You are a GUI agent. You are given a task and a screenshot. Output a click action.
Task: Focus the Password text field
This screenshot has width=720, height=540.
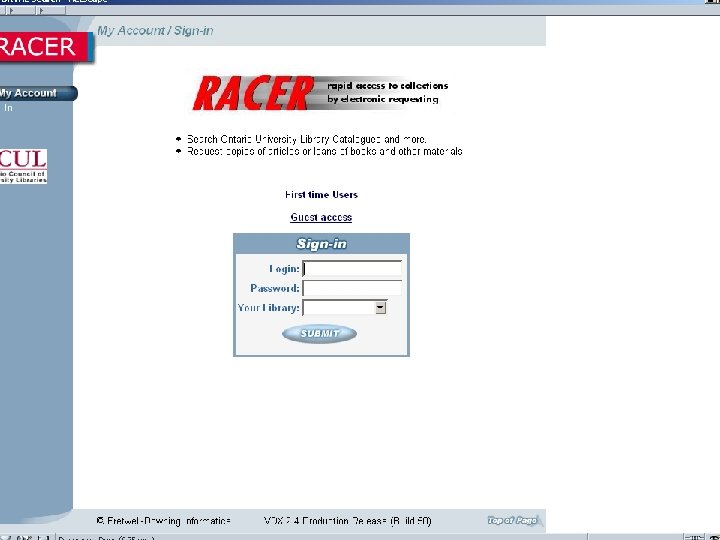point(352,288)
